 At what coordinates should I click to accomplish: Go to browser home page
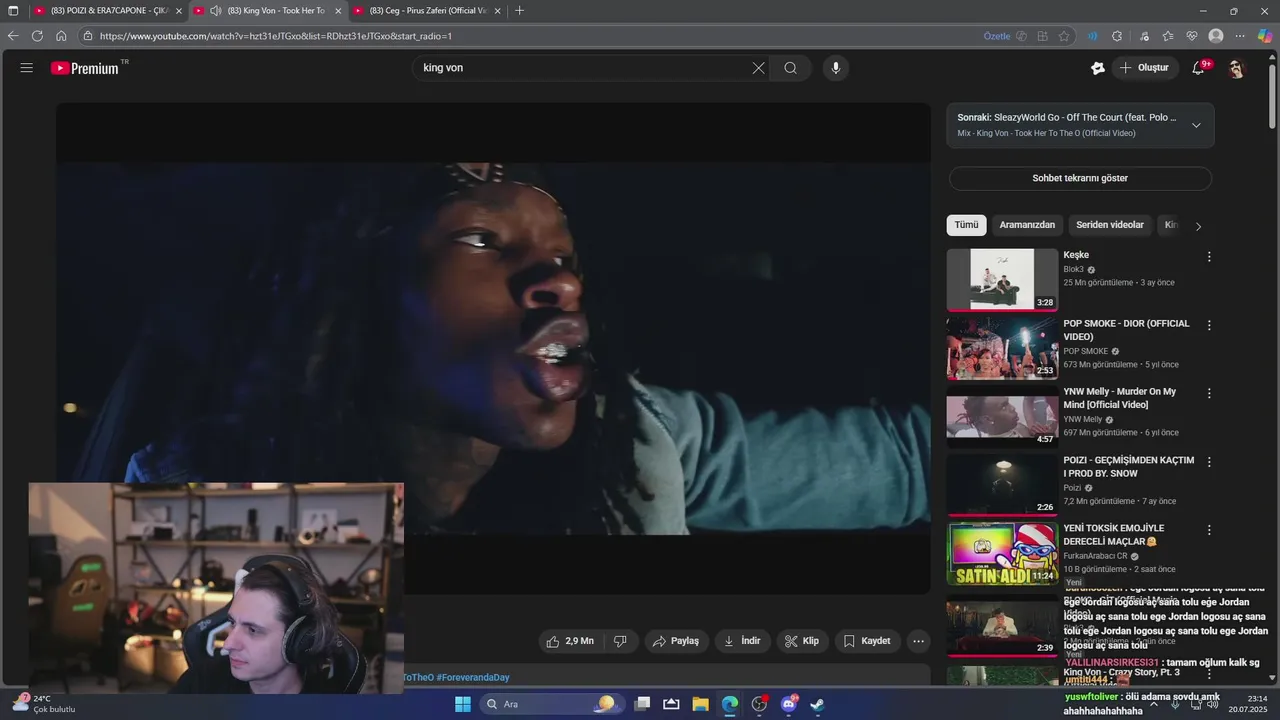(x=61, y=36)
